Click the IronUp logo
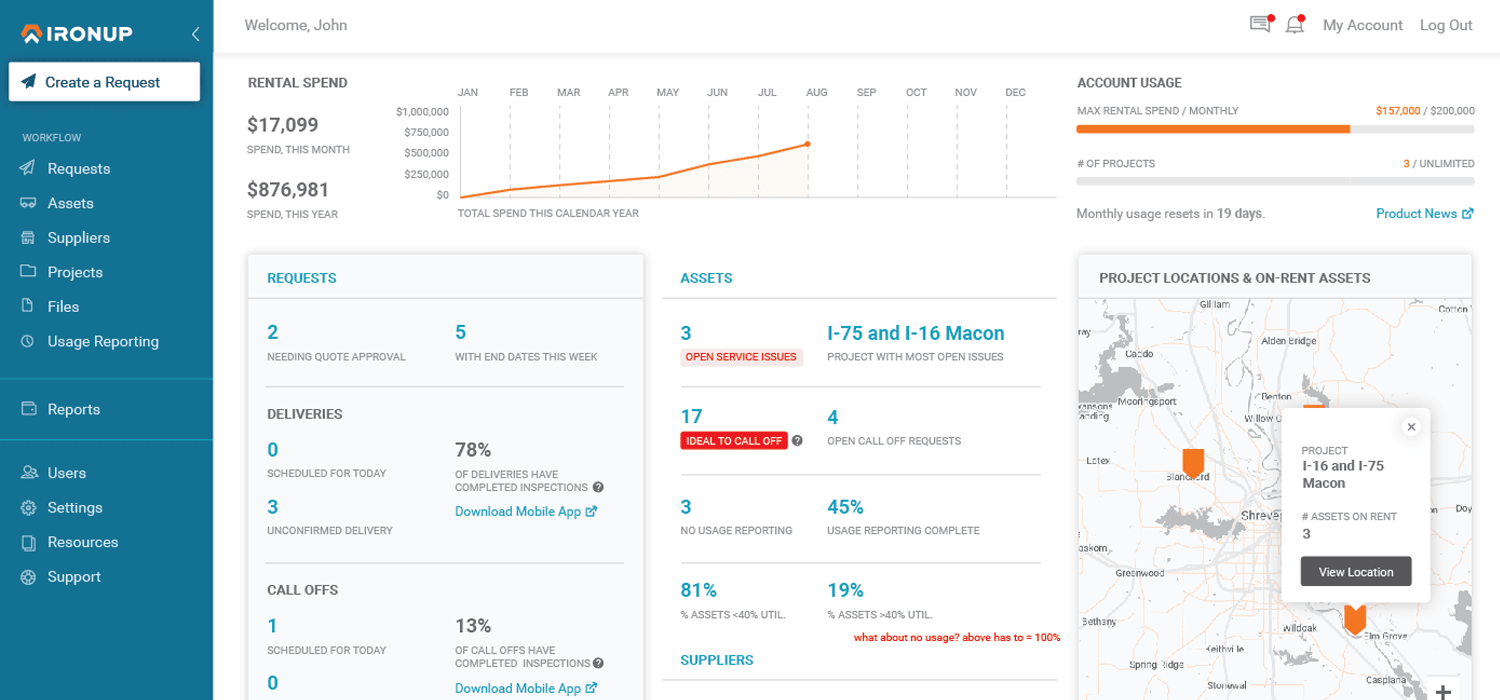Viewport: 1500px width, 700px height. (77, 34)
